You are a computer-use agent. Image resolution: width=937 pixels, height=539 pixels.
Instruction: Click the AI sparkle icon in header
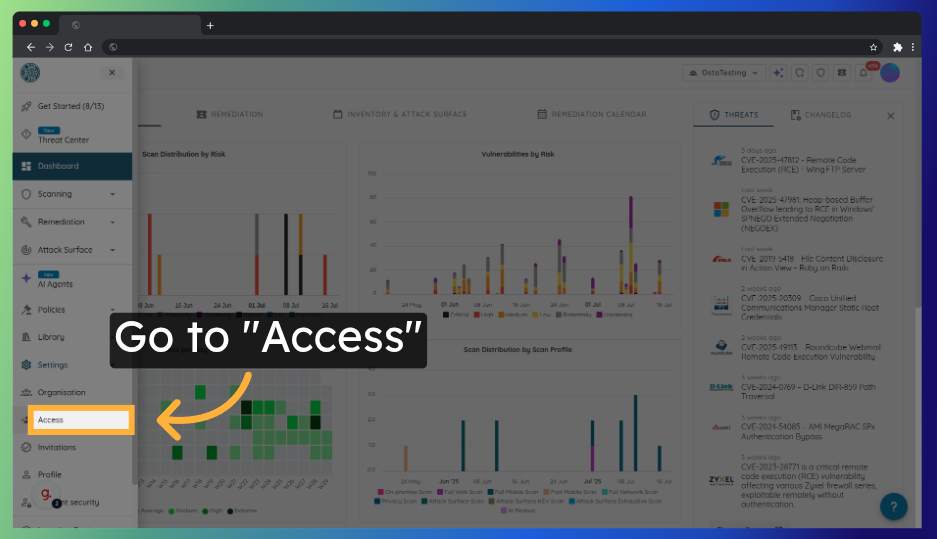[x=778, y=73]
